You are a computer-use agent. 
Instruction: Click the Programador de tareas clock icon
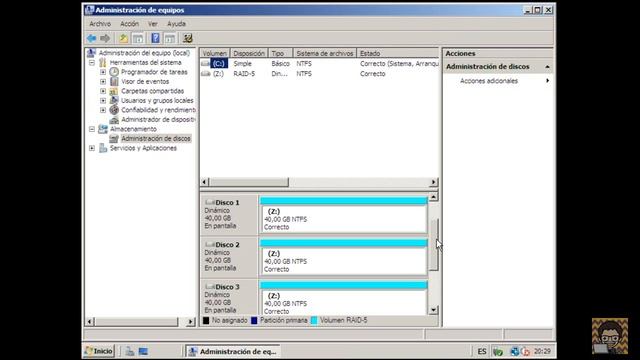tap(114, 72)
